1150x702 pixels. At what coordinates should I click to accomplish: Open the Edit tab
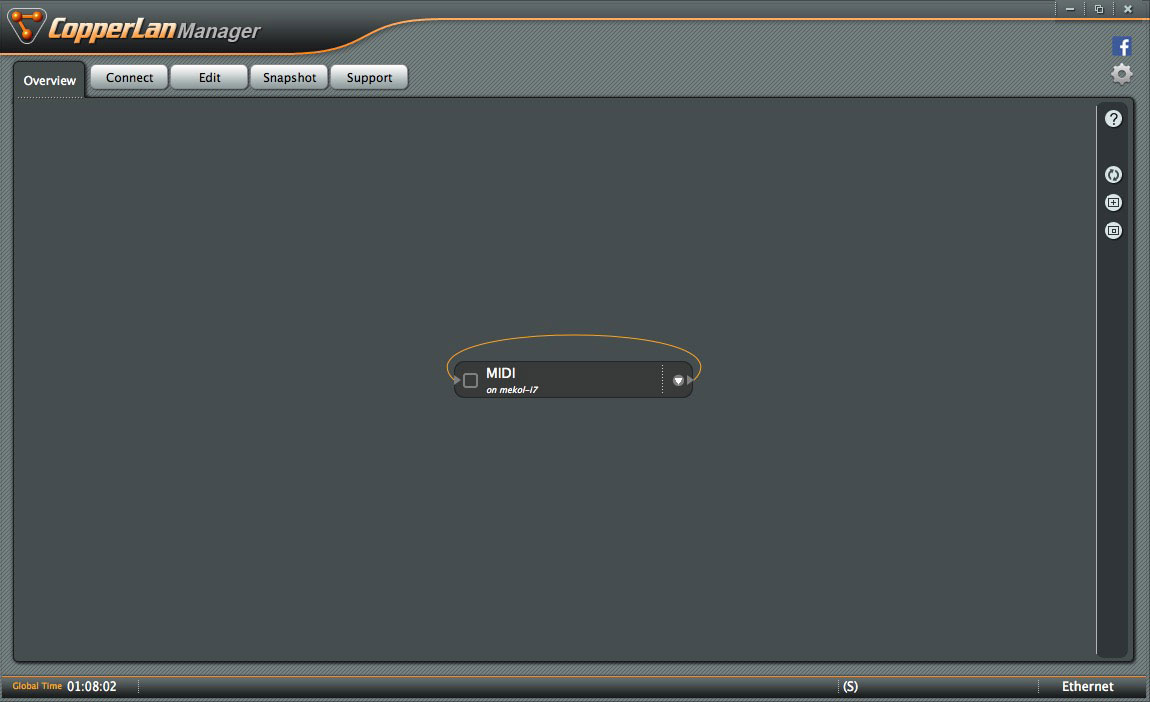point(209,78)
